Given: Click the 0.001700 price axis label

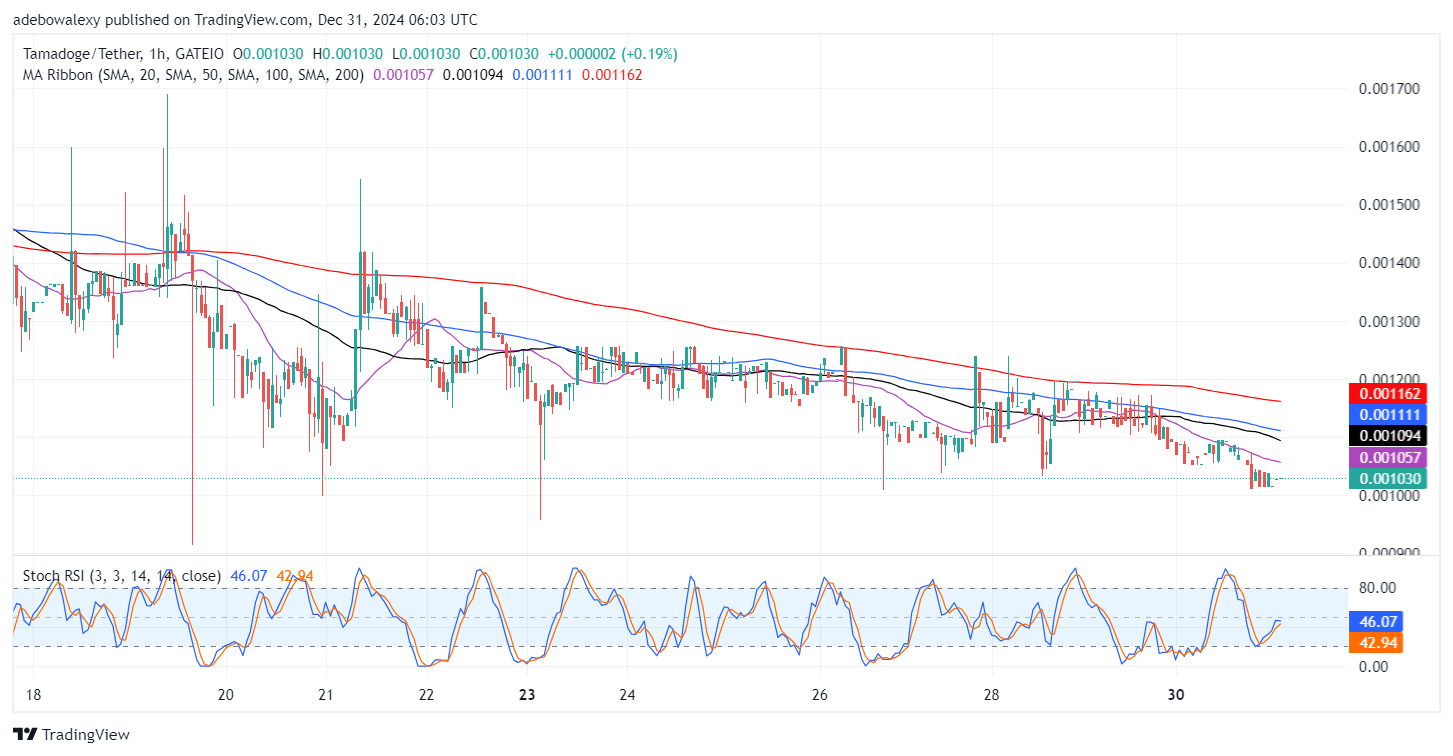Looking at the screenshot, I should [1388, 89].
